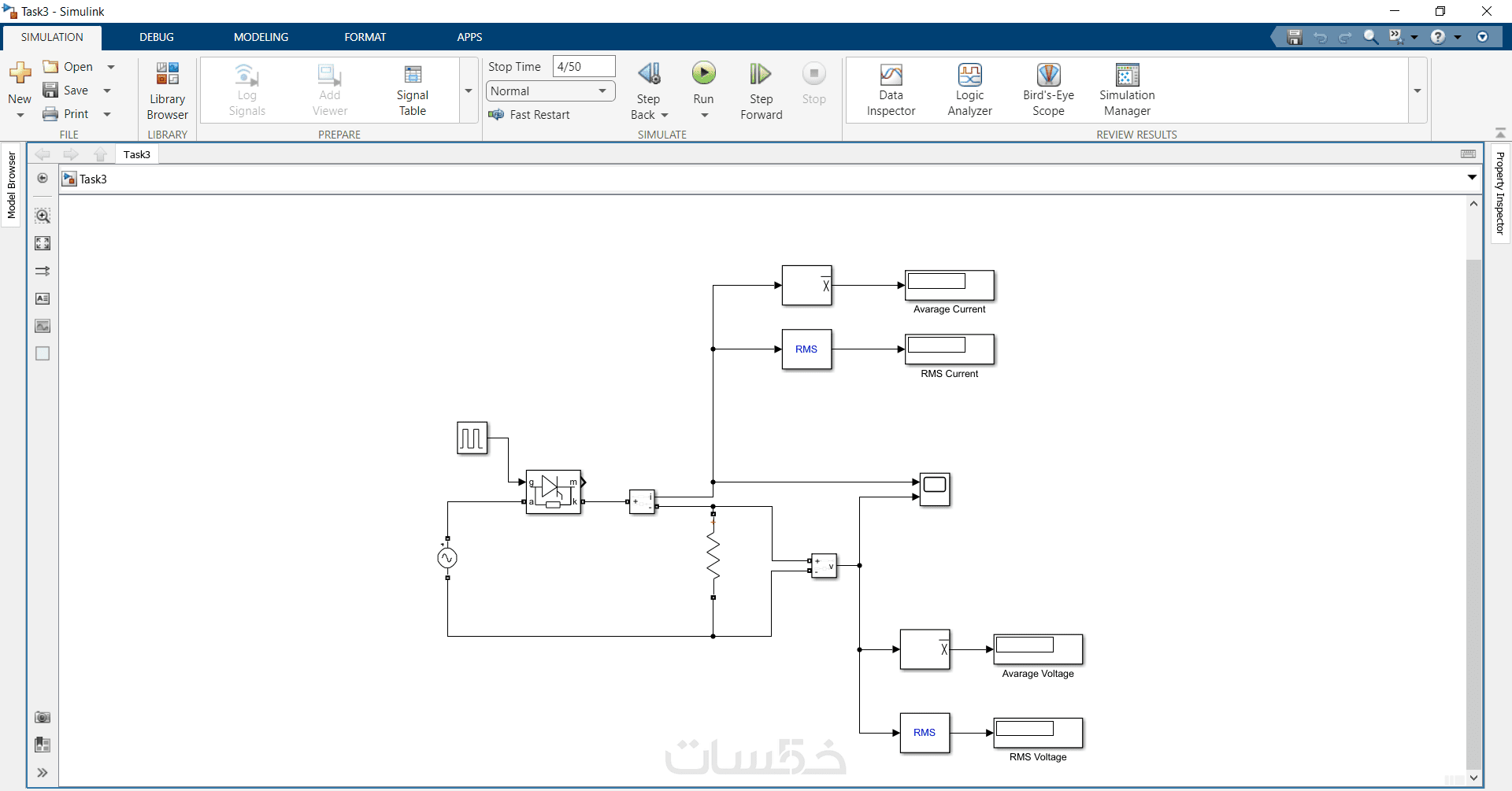Screen dimensions: 1512x791
Task: Open the Property Inspector side panel
Action: coord(1499,194)
